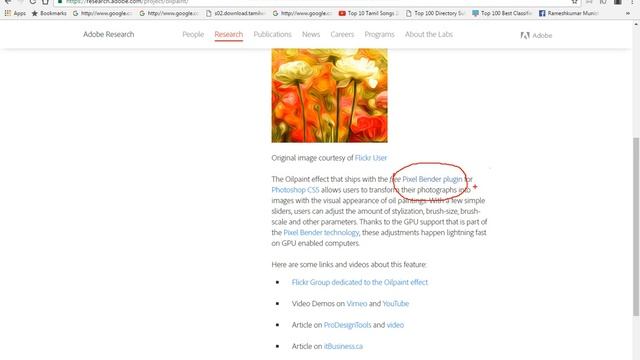Click 'Here are some links and videos' text
Screen dimensions: 640x360
349,264
